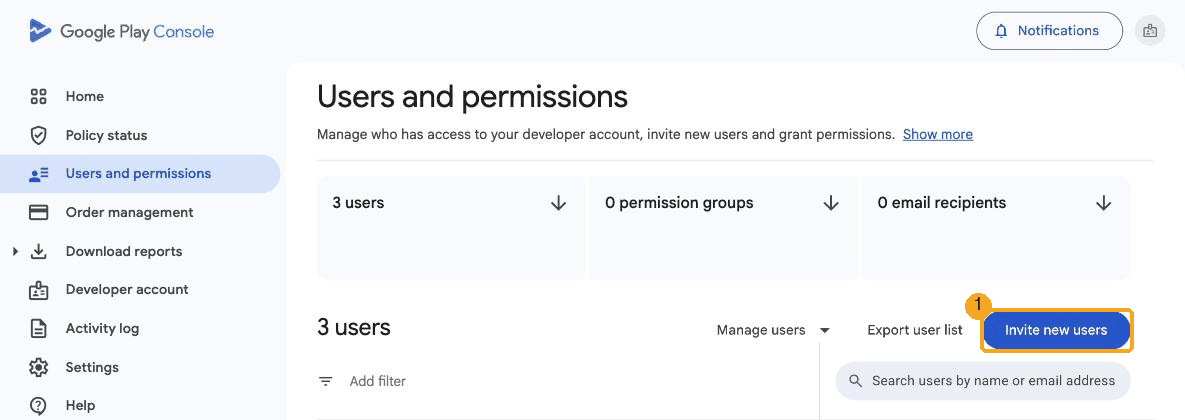
Task: Click the Show more link
Action: pos(937,134)
